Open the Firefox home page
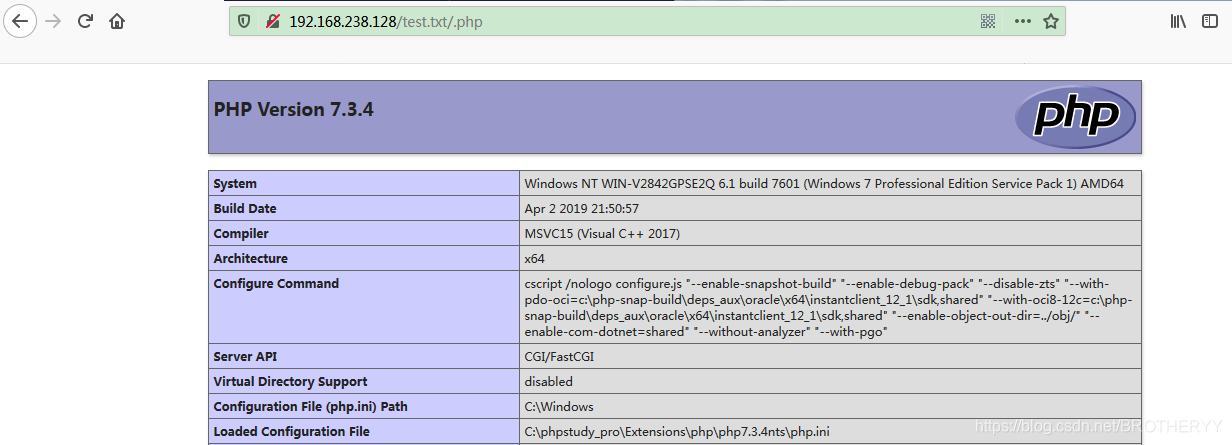The width and height of the screenshot is (1232, 445). pos(118,21)
